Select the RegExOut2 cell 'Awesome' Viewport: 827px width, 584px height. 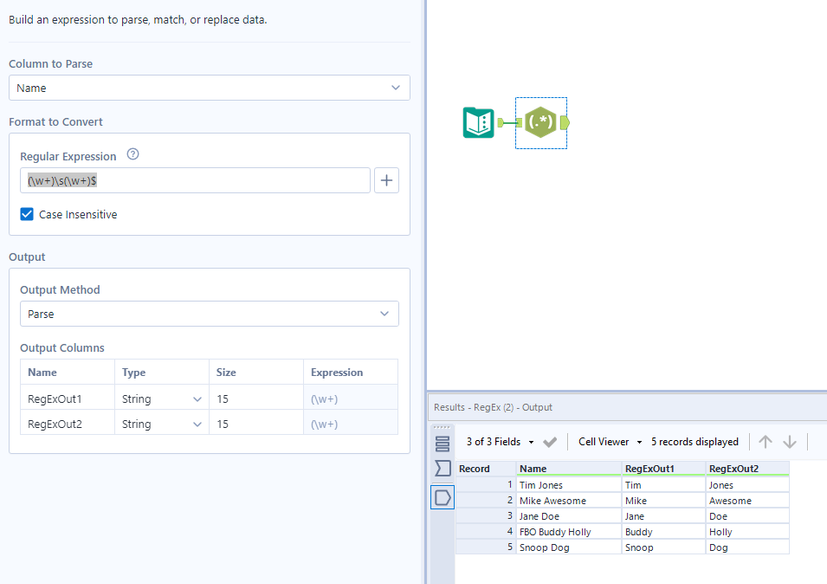click(747, 501)
